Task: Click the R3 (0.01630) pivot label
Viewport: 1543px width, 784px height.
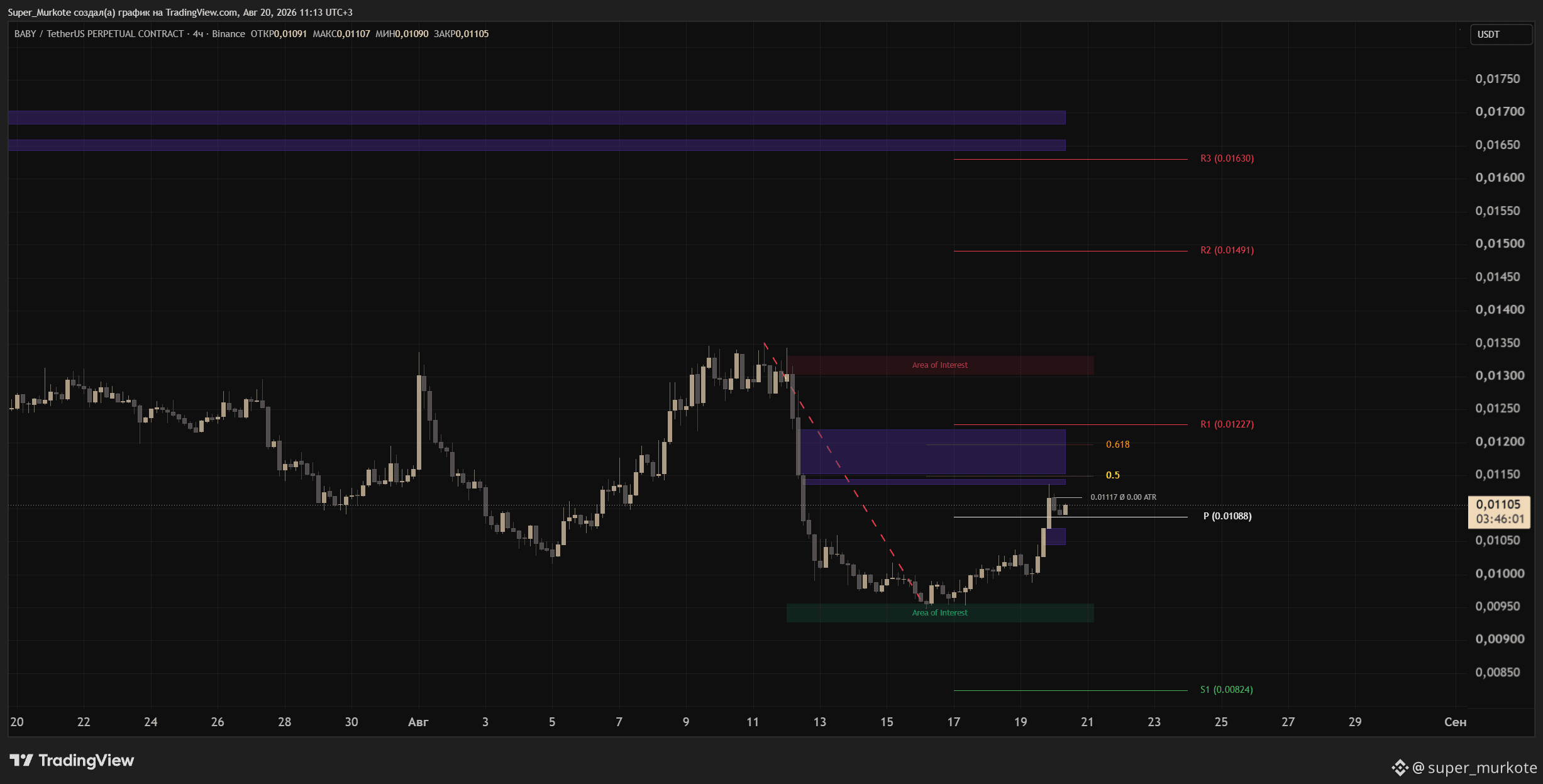Action: [x=1227, y=158]
